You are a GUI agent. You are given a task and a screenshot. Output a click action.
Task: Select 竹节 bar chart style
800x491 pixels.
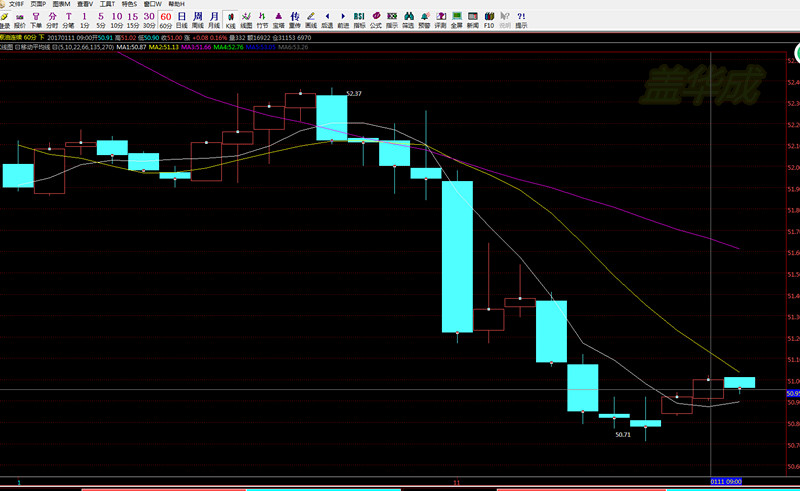(262, 20)
